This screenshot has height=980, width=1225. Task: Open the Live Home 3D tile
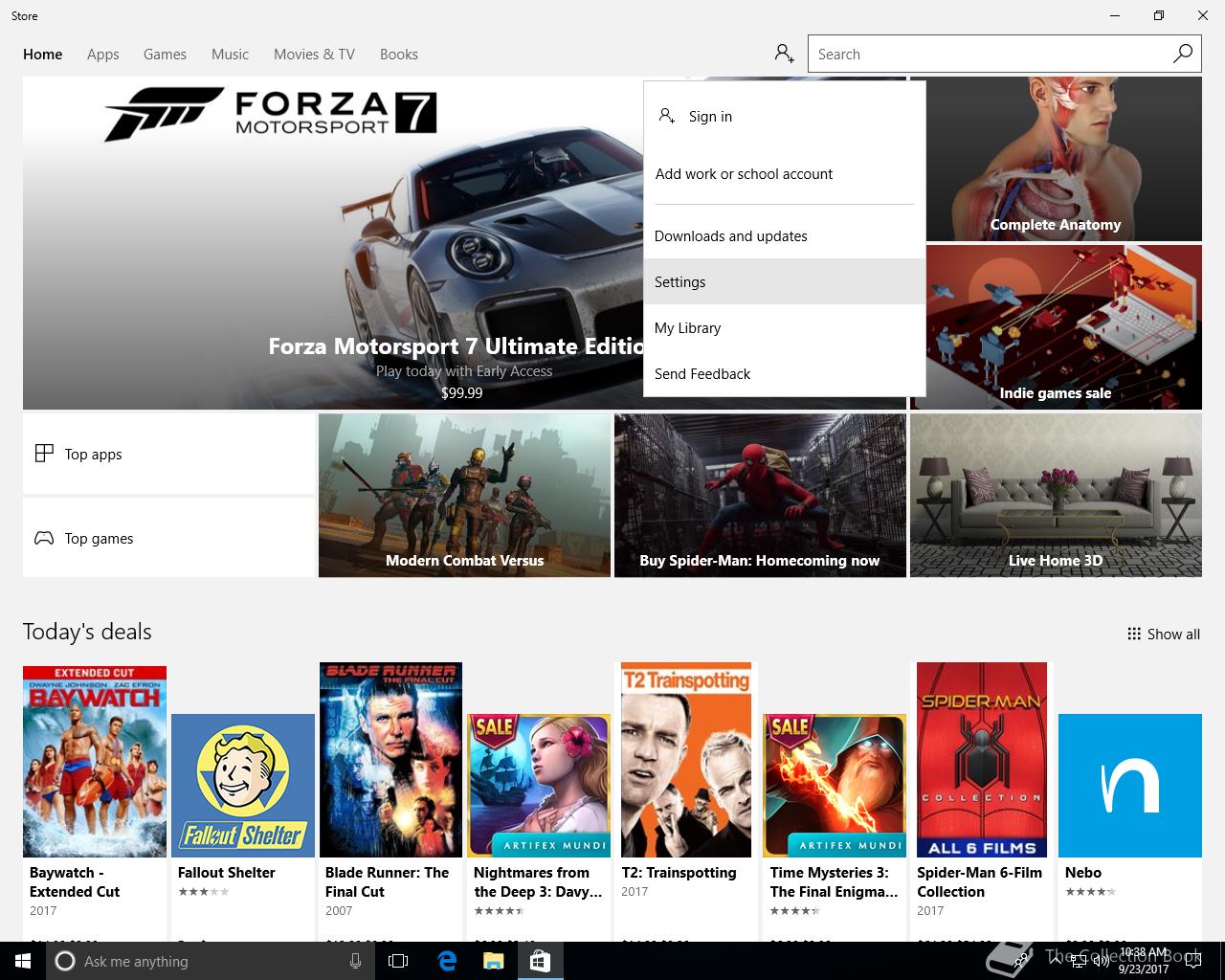[x=1056, y=496]
